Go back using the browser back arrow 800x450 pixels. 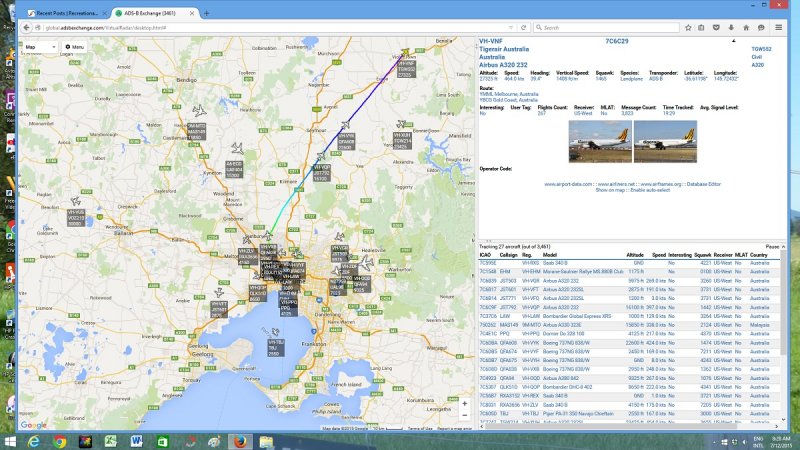[27, 28]
